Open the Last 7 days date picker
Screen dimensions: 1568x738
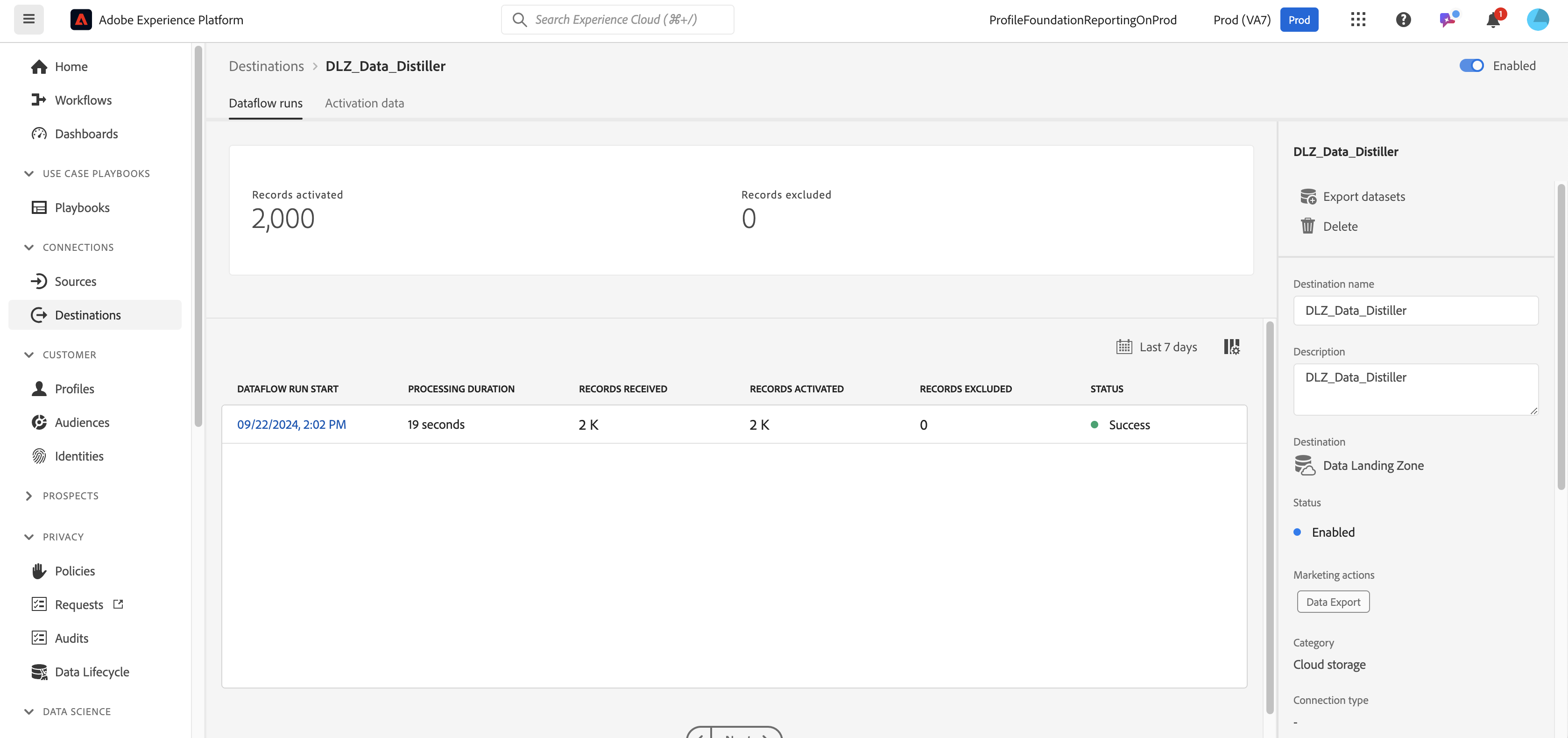coord(1157,347)
